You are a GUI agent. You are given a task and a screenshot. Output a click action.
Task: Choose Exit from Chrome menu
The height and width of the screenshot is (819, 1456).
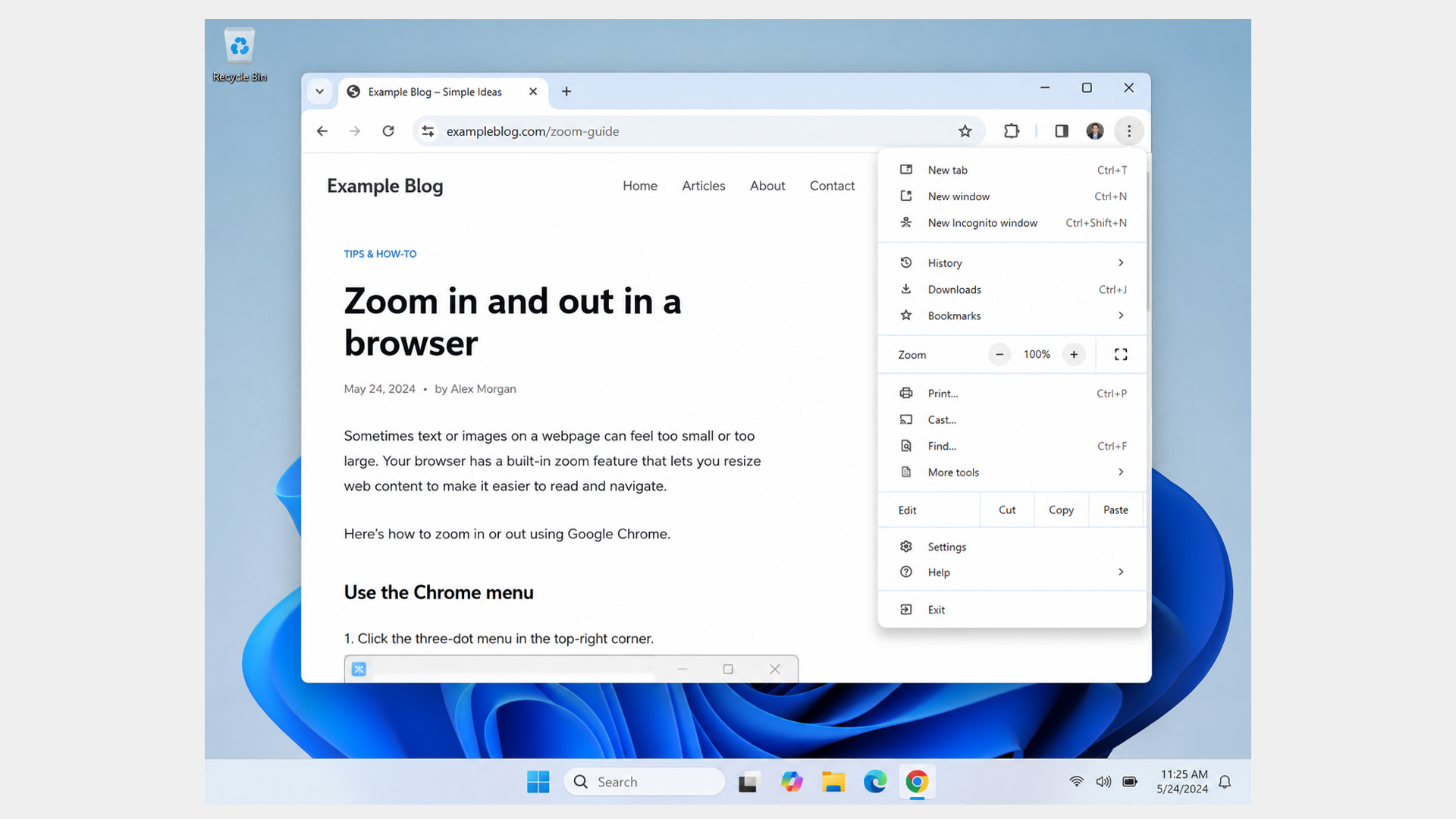pos(1012,610)
